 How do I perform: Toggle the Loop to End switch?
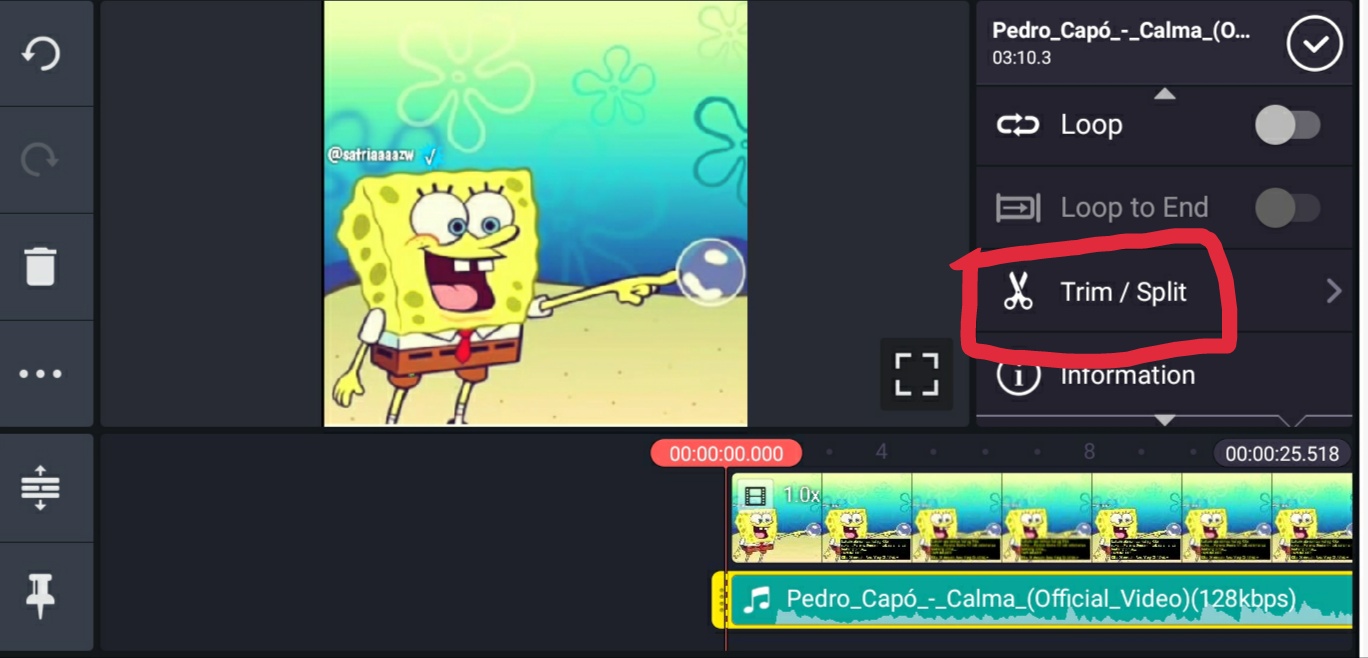click(1288, 208)
